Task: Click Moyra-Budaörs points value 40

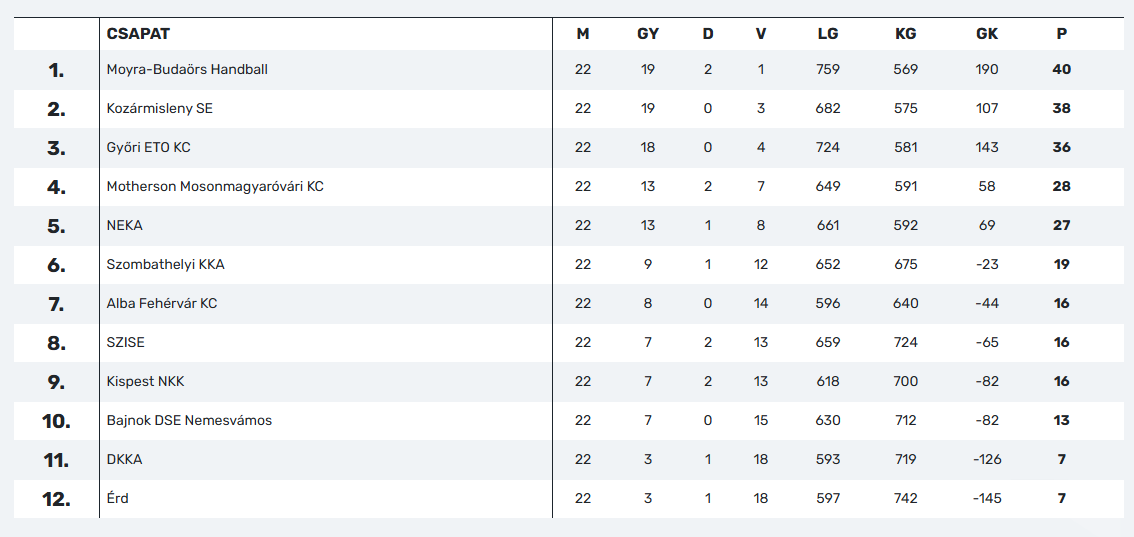Action: point(1062,69)
